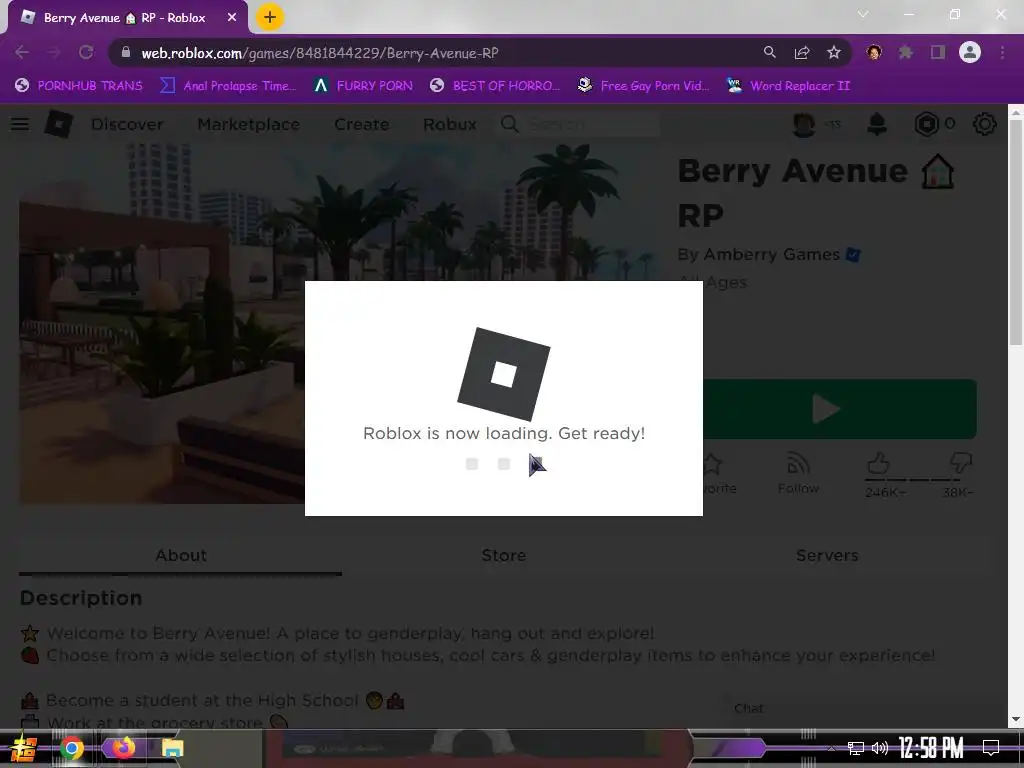
Task: Follow the Berry Avenue game
Action: (798, 474)
